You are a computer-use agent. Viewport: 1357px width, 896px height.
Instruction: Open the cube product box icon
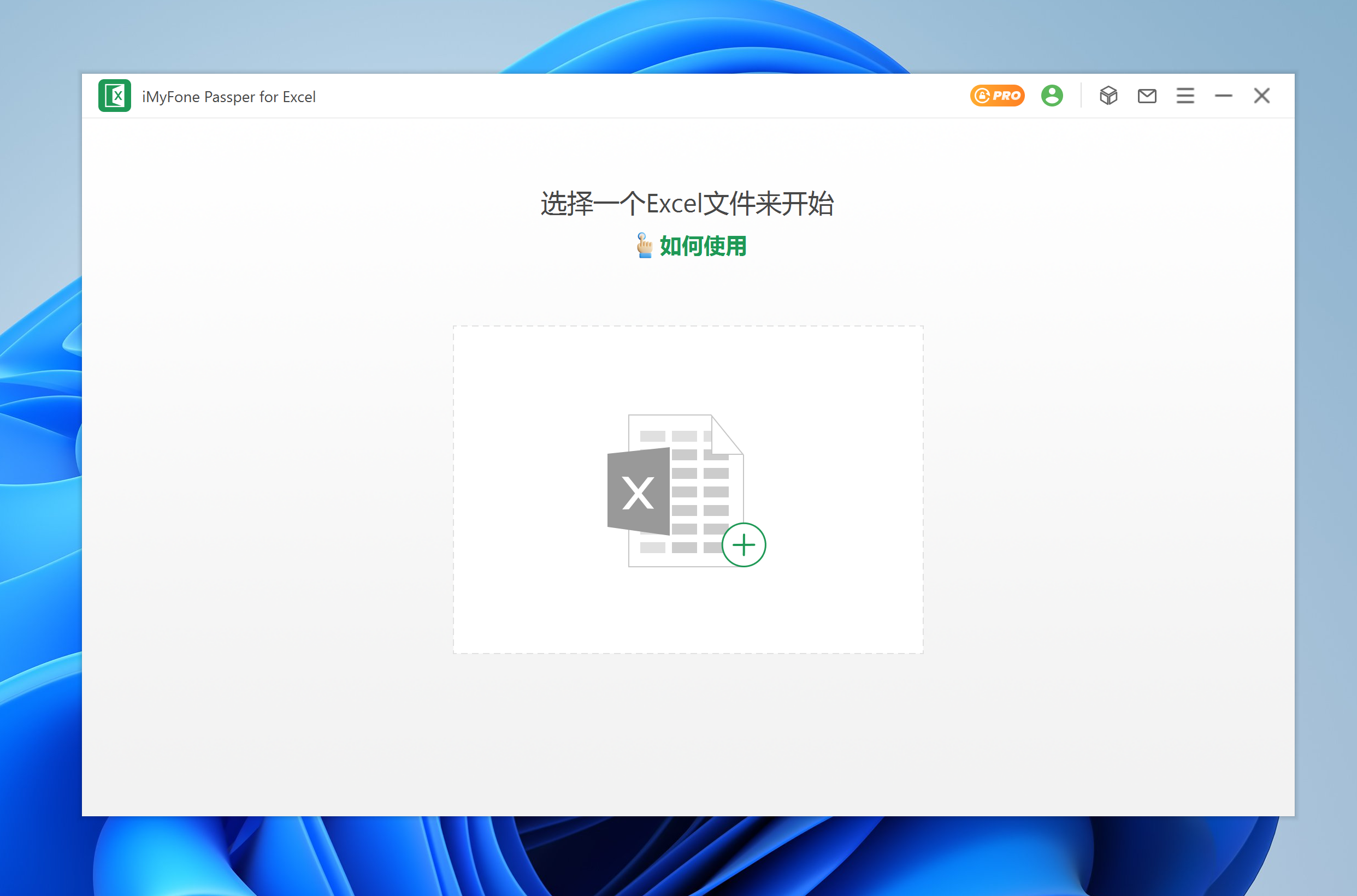point(1108,96)
